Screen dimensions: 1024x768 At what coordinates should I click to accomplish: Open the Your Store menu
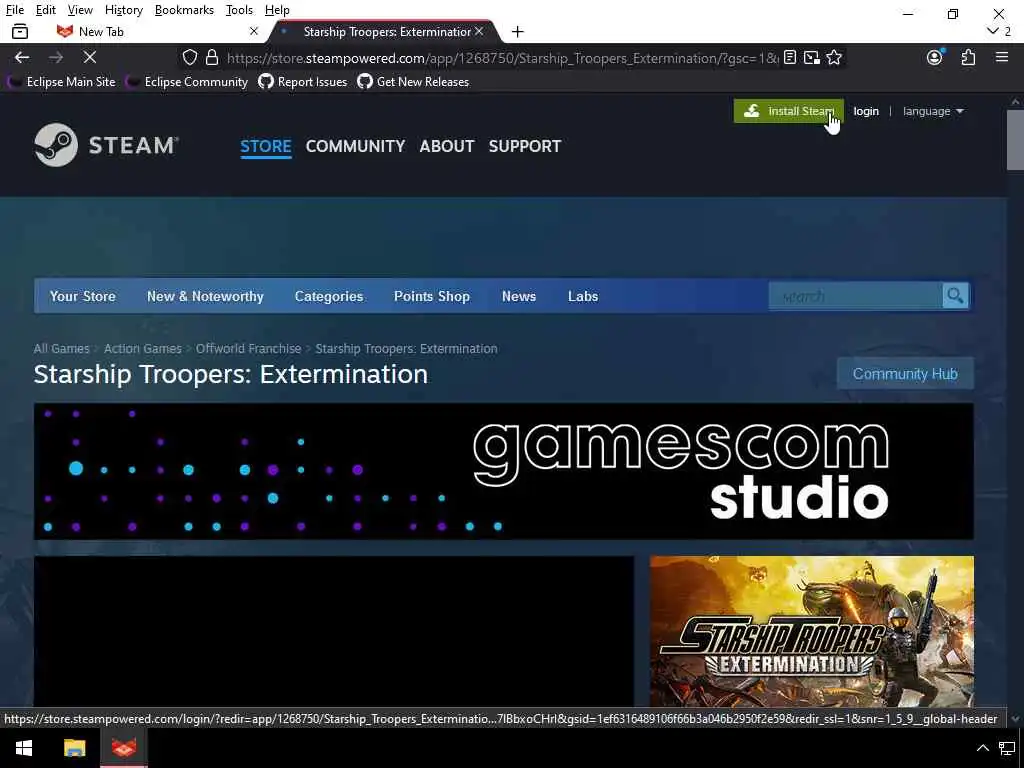(82, 296)
